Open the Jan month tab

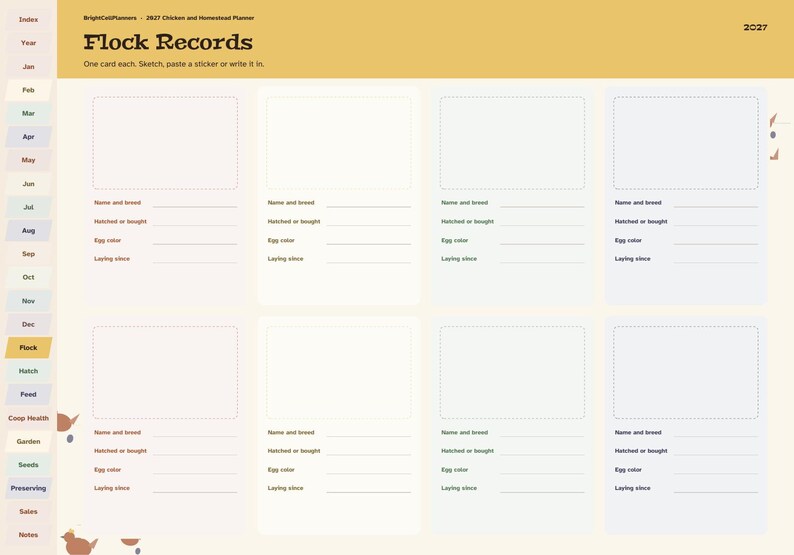(x=28, y=67)
